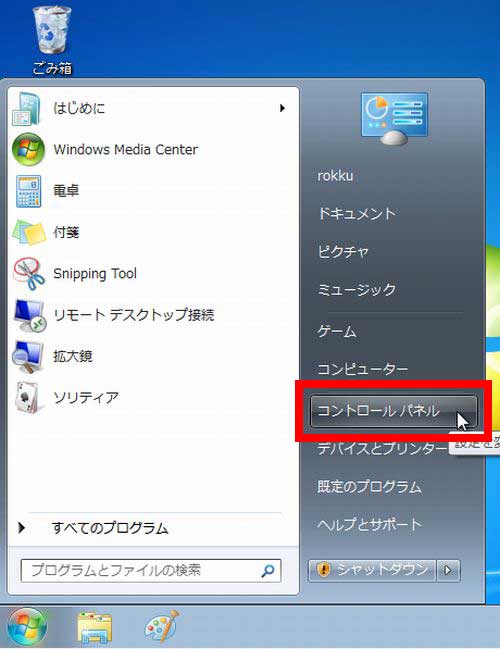Launch Snipping Tool via scissors icon

(x=28, y=274)
